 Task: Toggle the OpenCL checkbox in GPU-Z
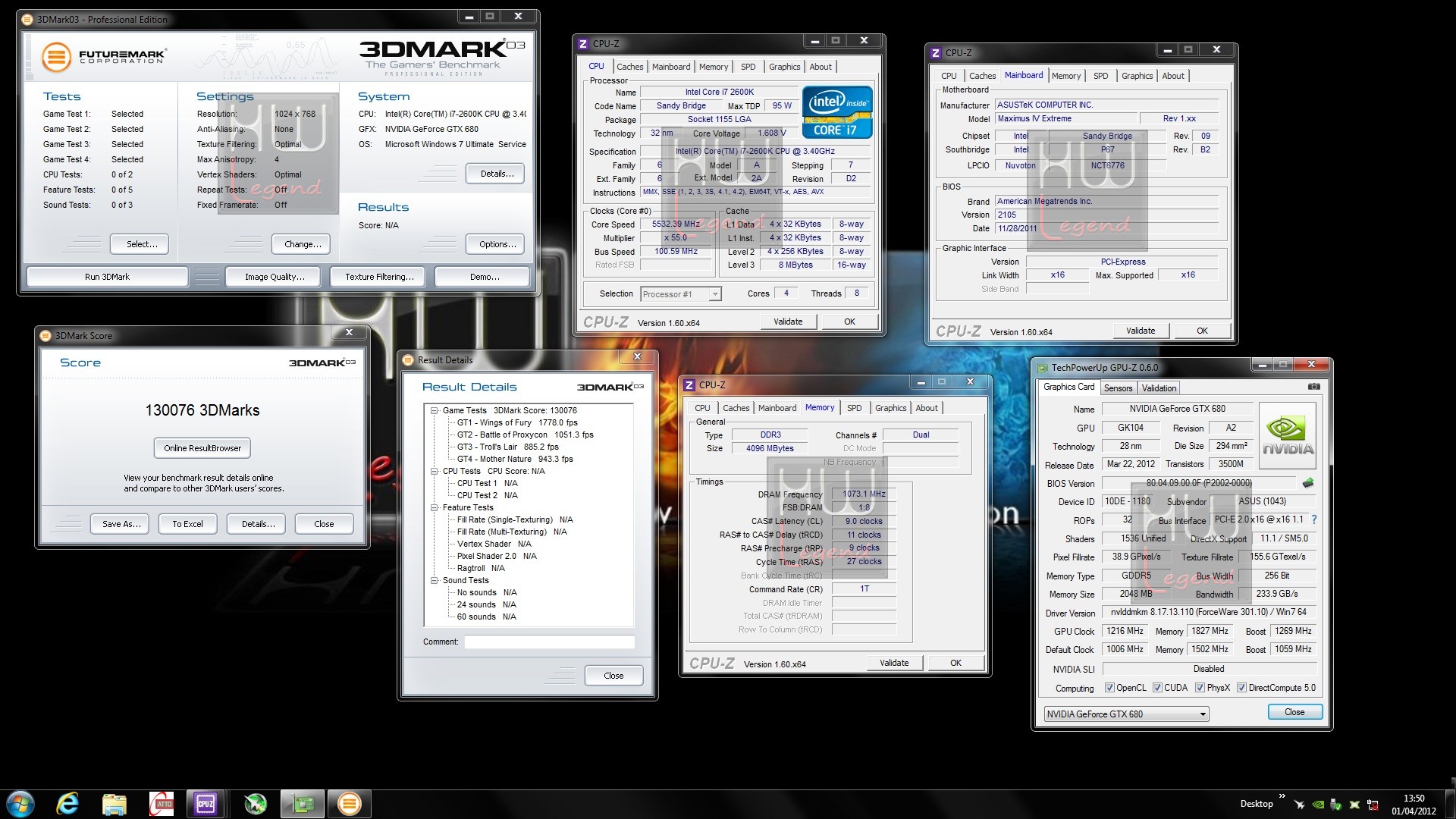click(x=1110, y=688)
